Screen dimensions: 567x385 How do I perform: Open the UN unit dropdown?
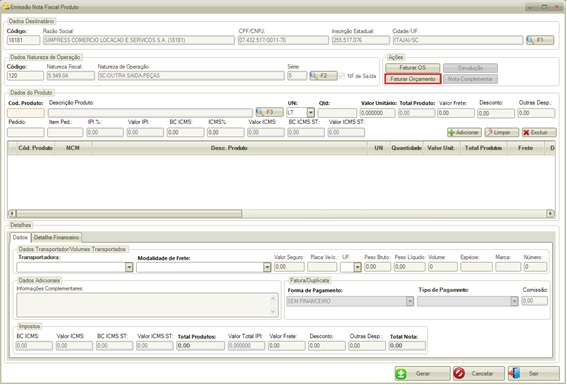310,112
